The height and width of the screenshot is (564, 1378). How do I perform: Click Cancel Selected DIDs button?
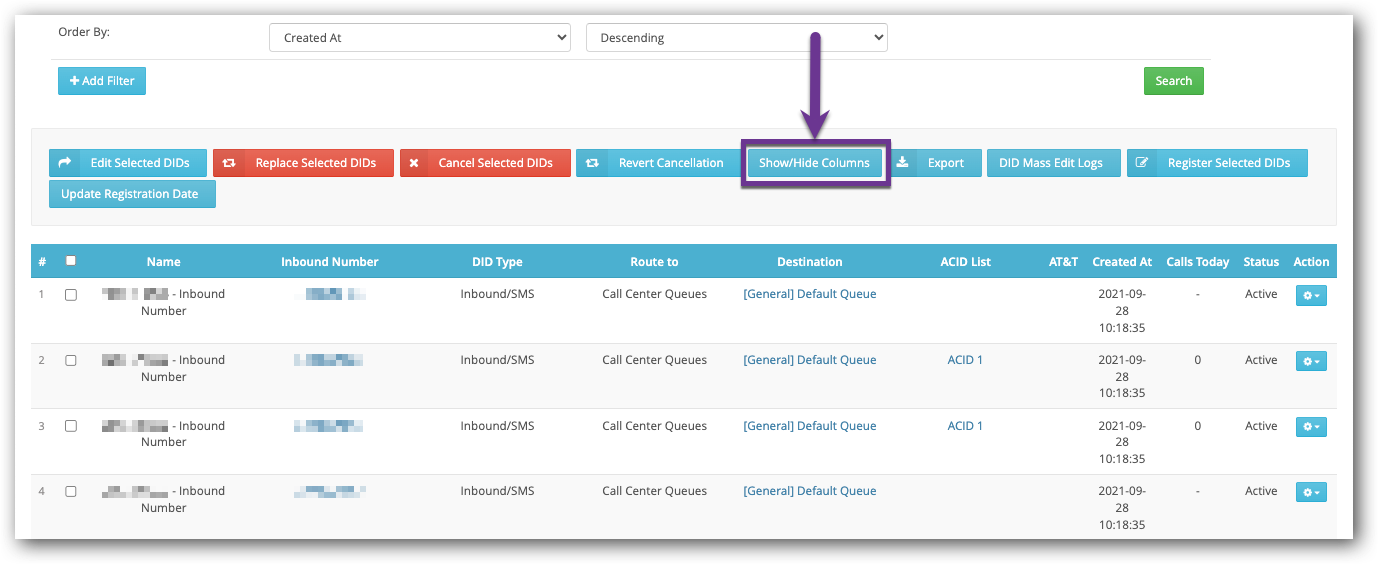pos(485,163)
